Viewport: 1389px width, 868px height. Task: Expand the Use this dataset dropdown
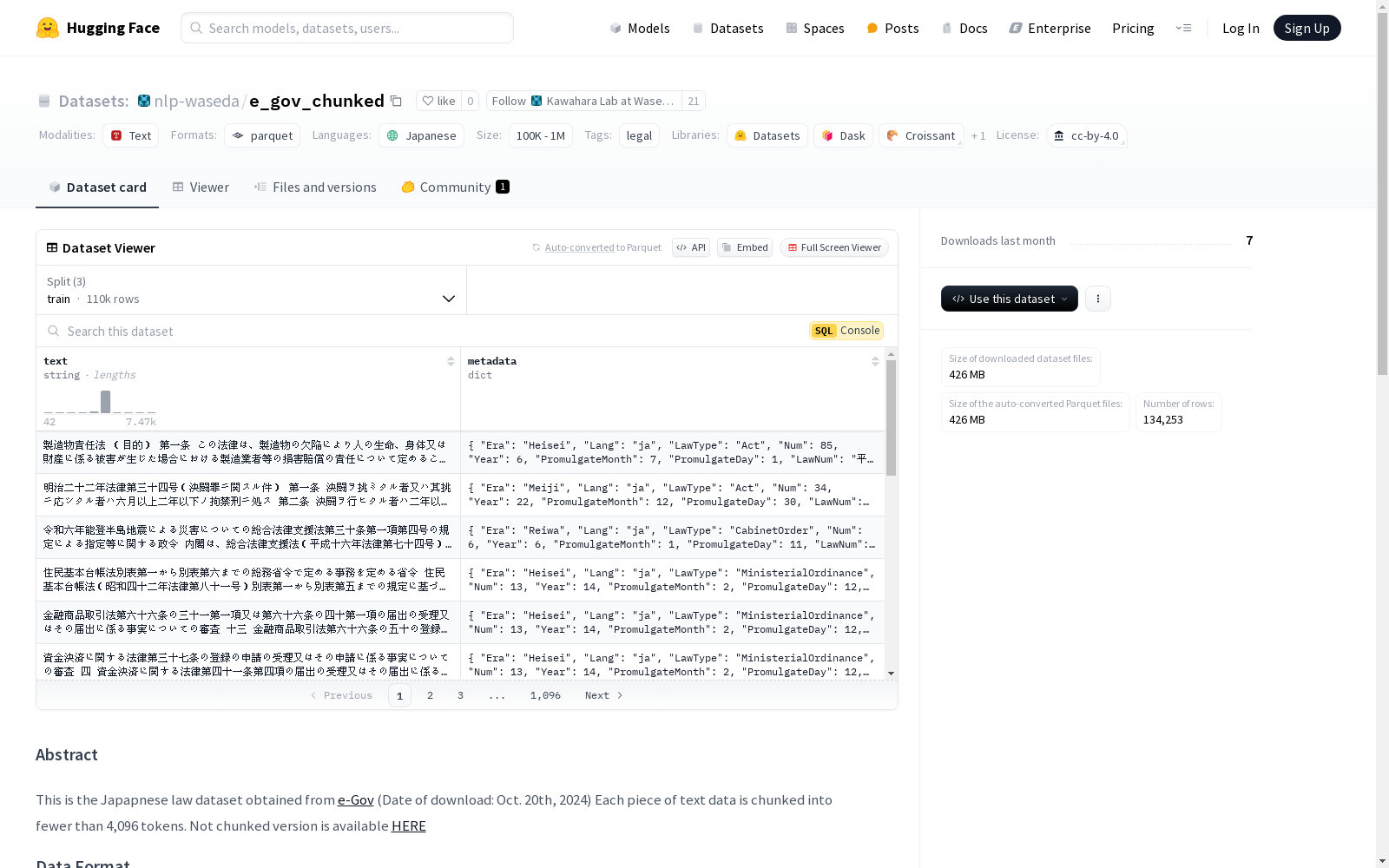(1010, 299)
